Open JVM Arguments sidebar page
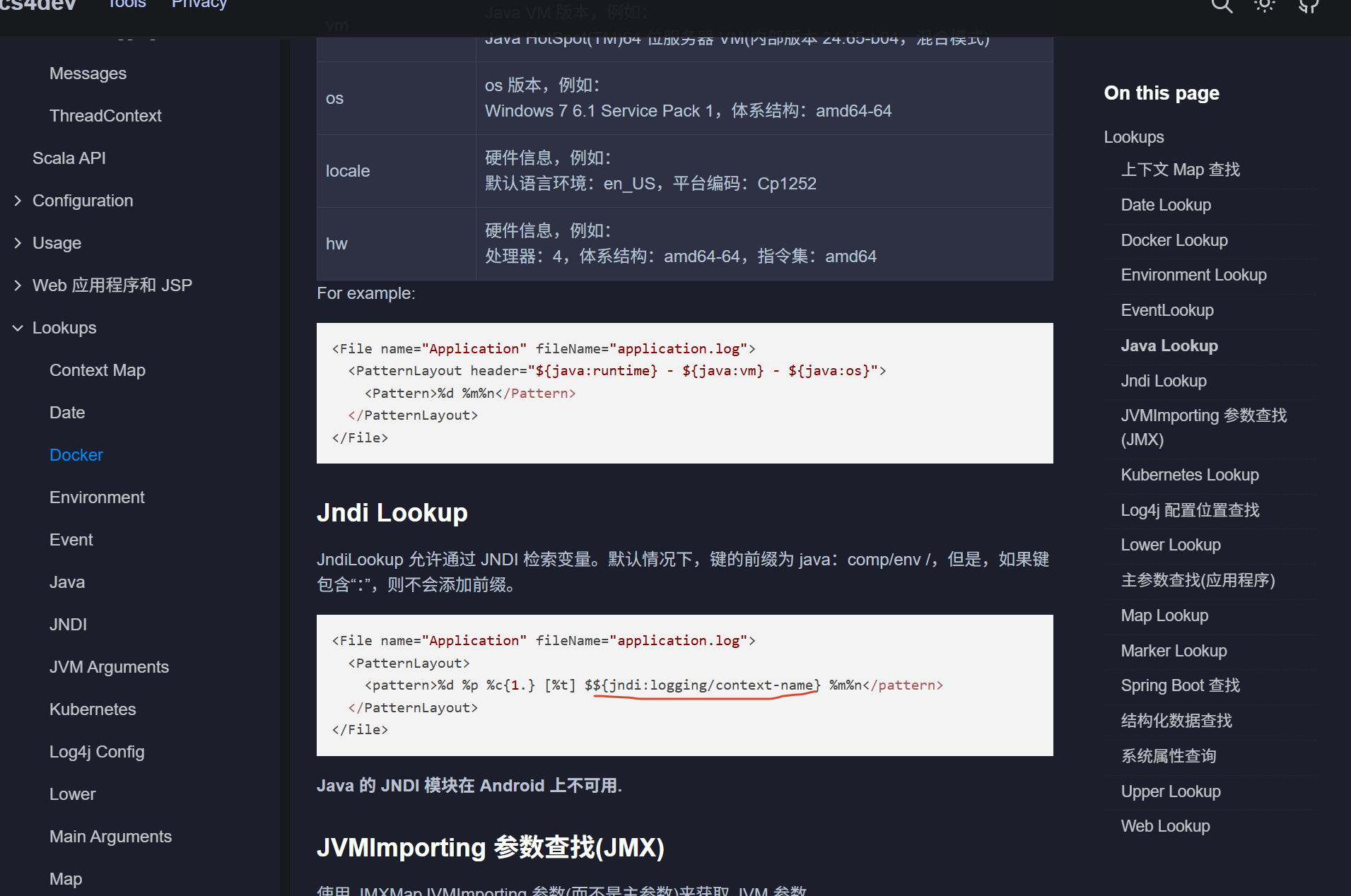This screenshot has height=896, width=1351. coord(109,667)
